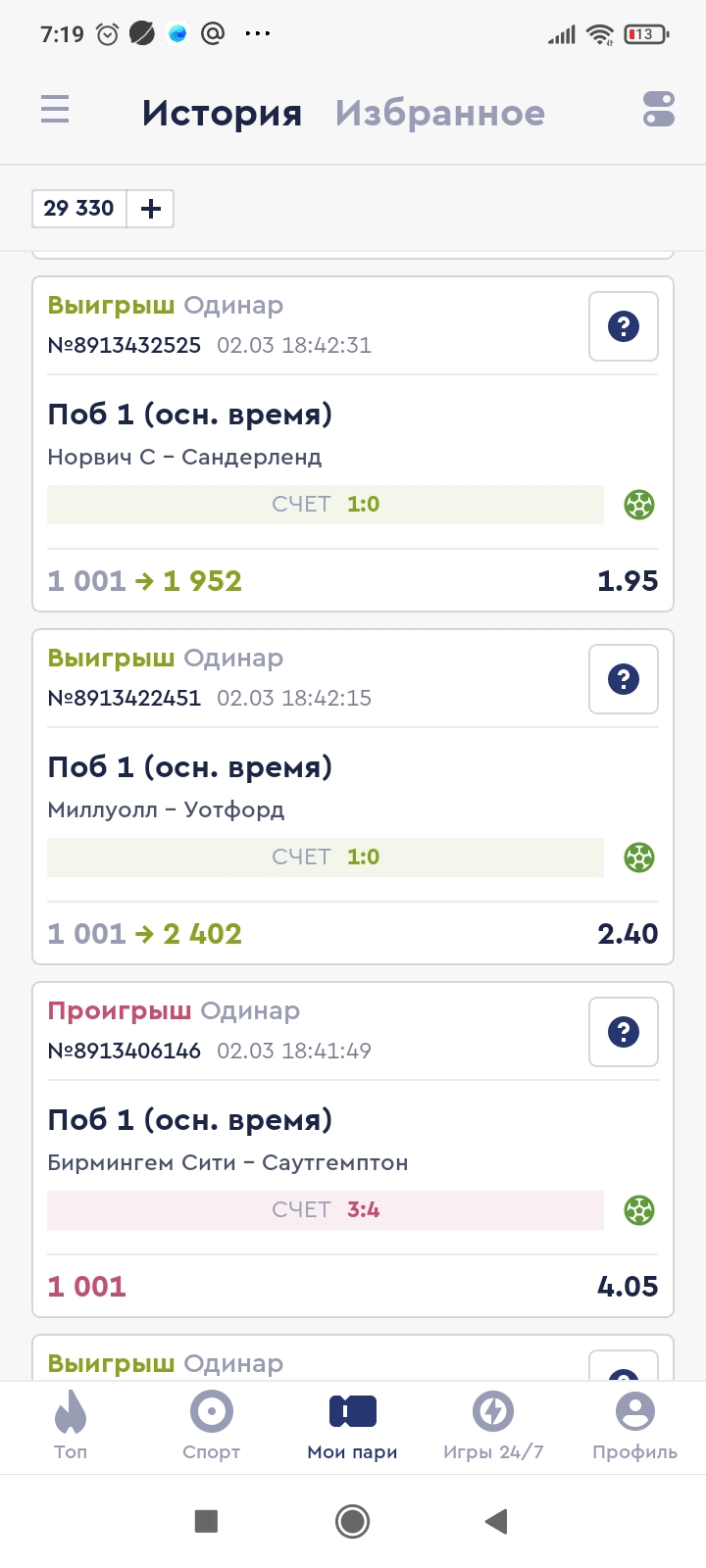
Task: Click the 29 330 balance field
Action: coord(79,209)
